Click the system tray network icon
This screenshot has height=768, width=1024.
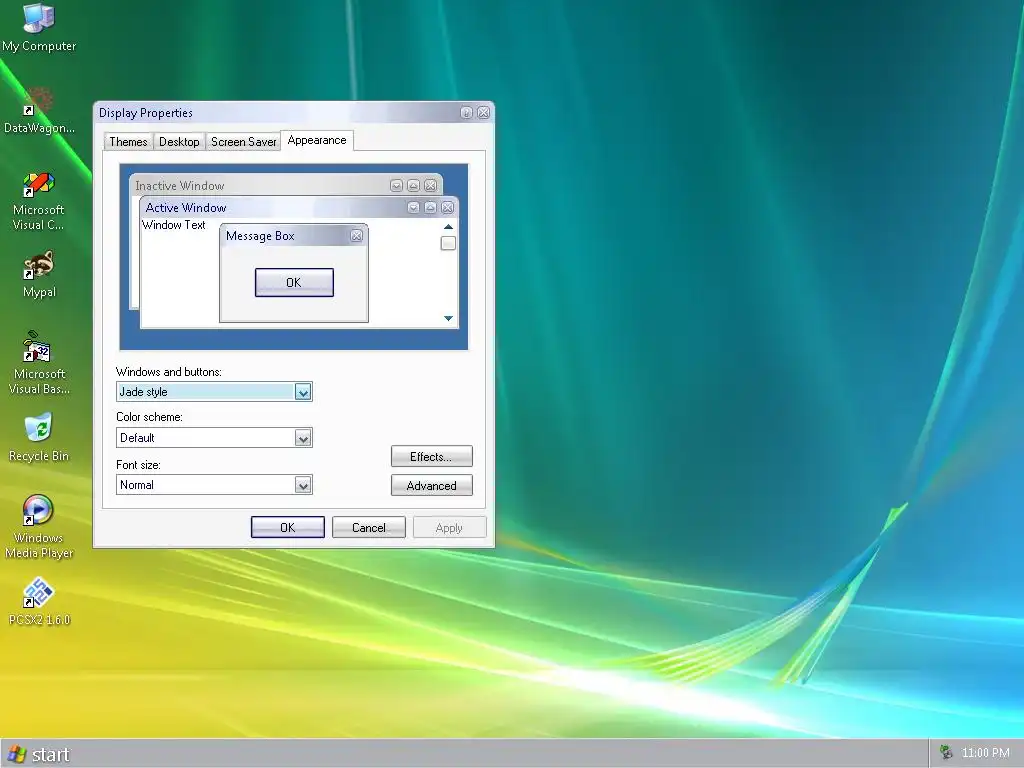point(946,753)
